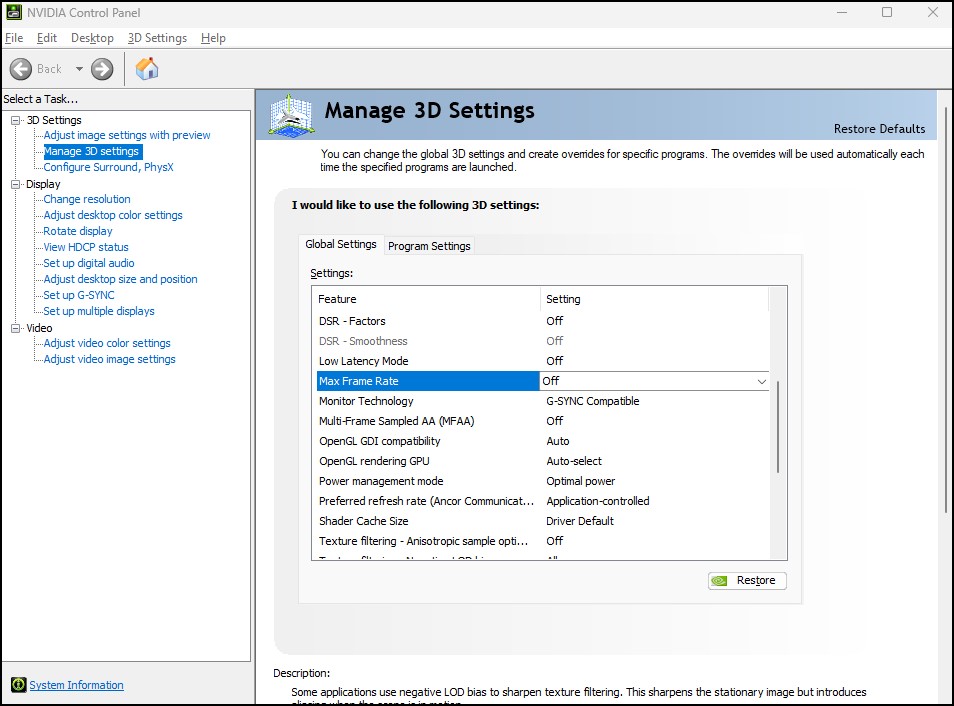Click the System Information icon
This screenshot has width=954, height=706.
tap(19, 685)
